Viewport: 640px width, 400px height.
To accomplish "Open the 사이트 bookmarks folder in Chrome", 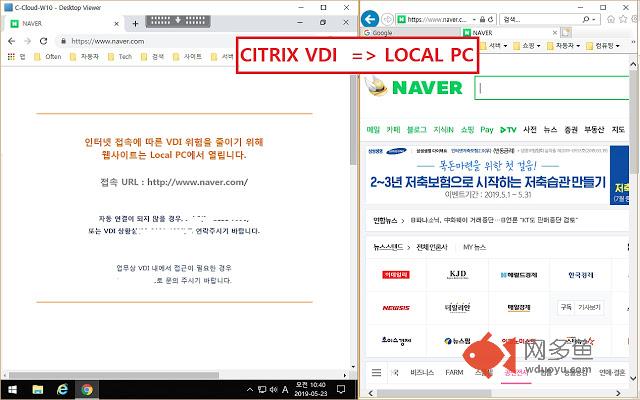I will click(188, 57).
